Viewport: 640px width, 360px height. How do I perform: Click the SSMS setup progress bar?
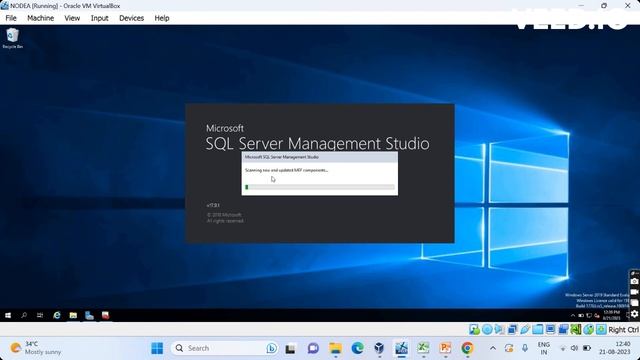320,187
